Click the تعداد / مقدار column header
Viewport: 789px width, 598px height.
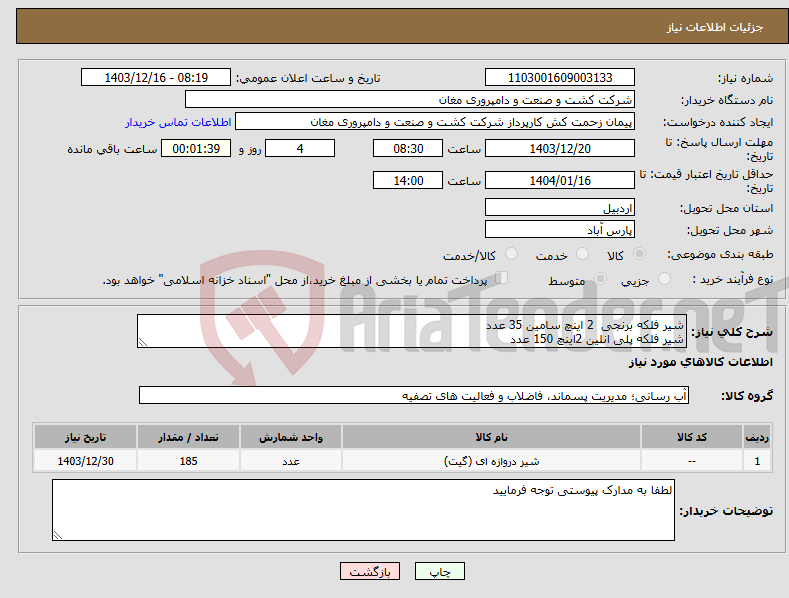tap(188, 437)
